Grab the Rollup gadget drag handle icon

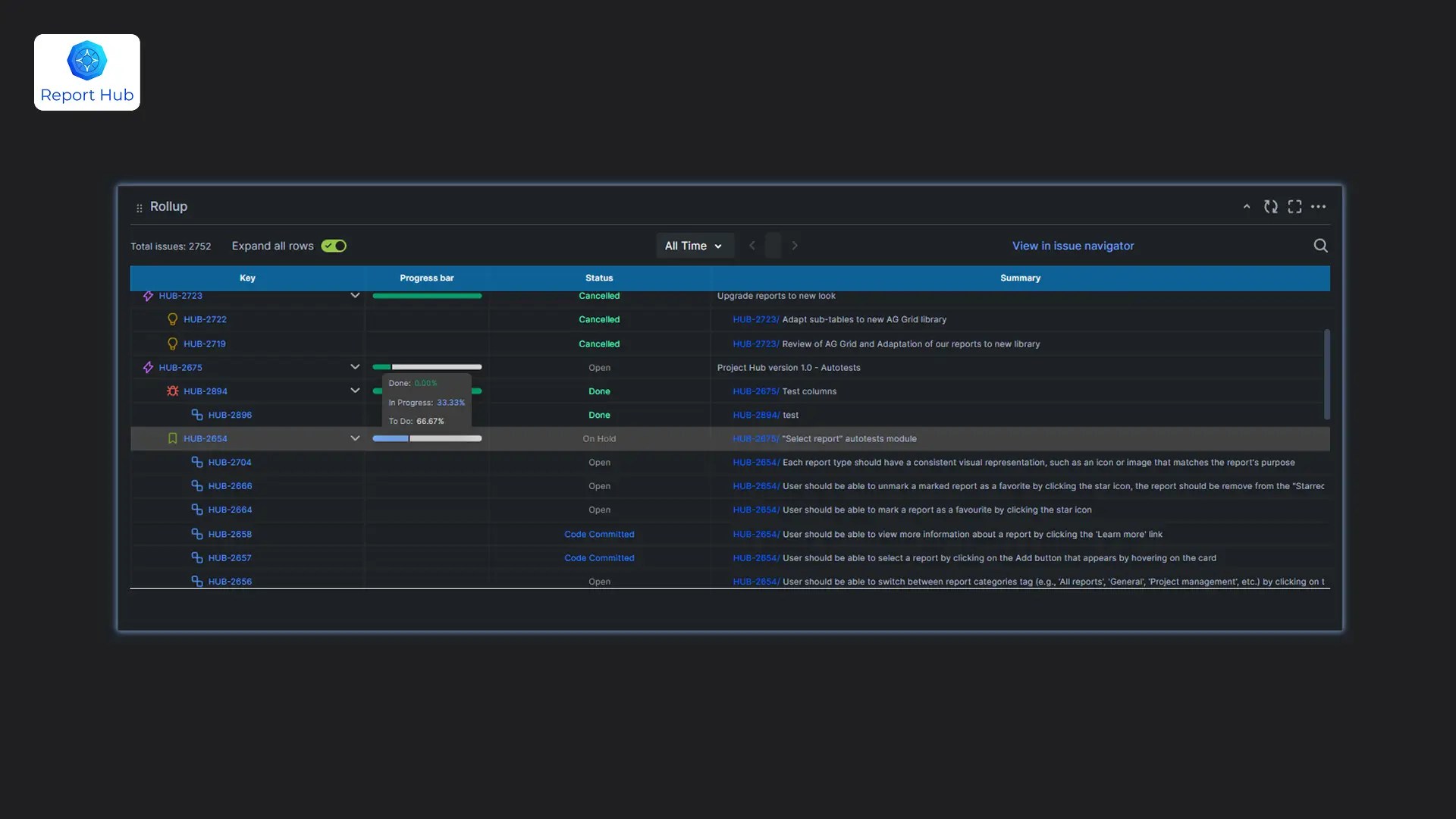(x=139, y=208)
